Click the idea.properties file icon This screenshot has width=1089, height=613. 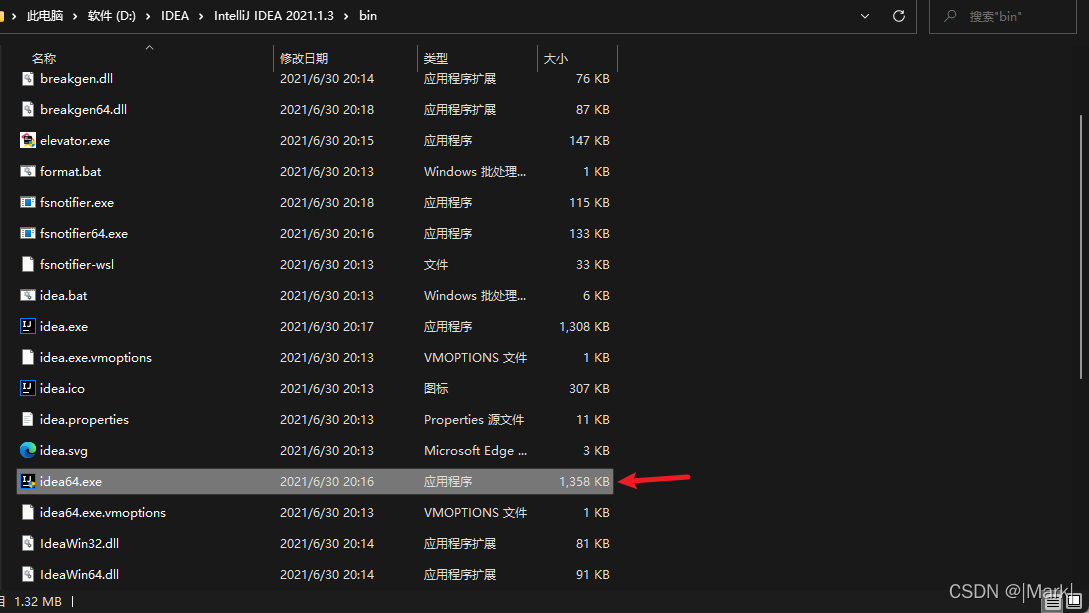point(27,419)
